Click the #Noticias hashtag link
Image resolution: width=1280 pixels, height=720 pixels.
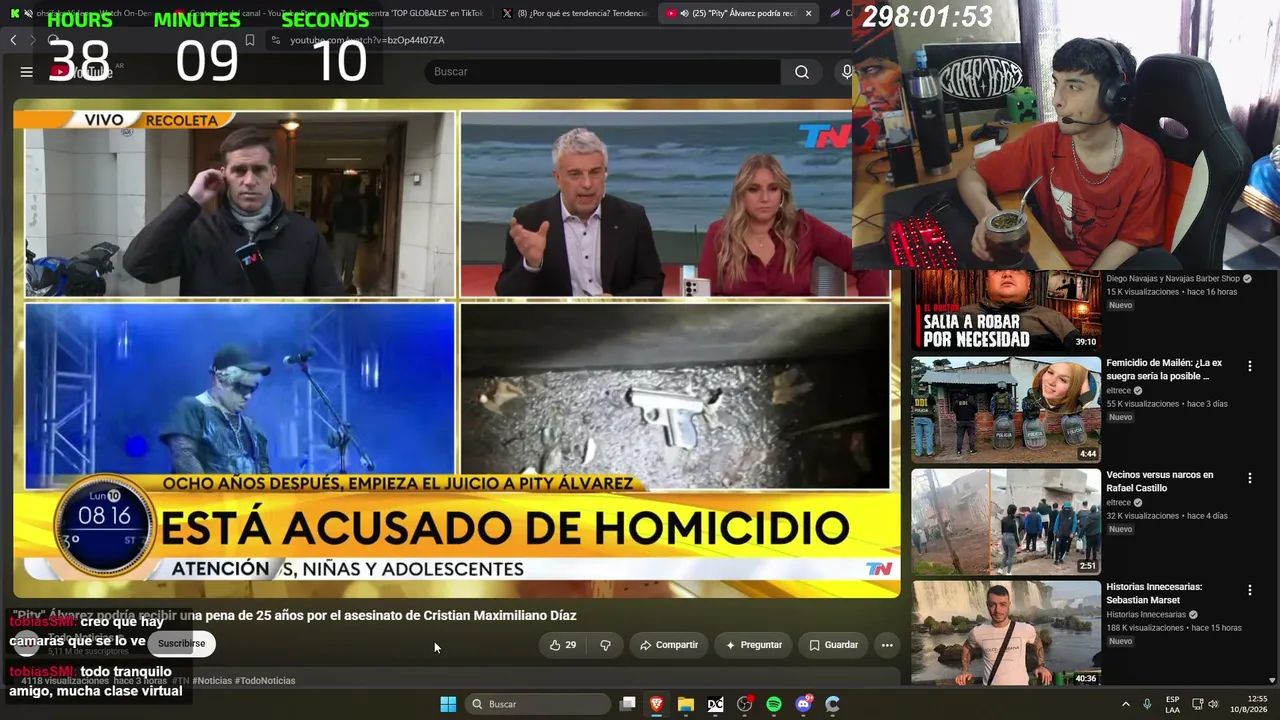pos(212,681)
